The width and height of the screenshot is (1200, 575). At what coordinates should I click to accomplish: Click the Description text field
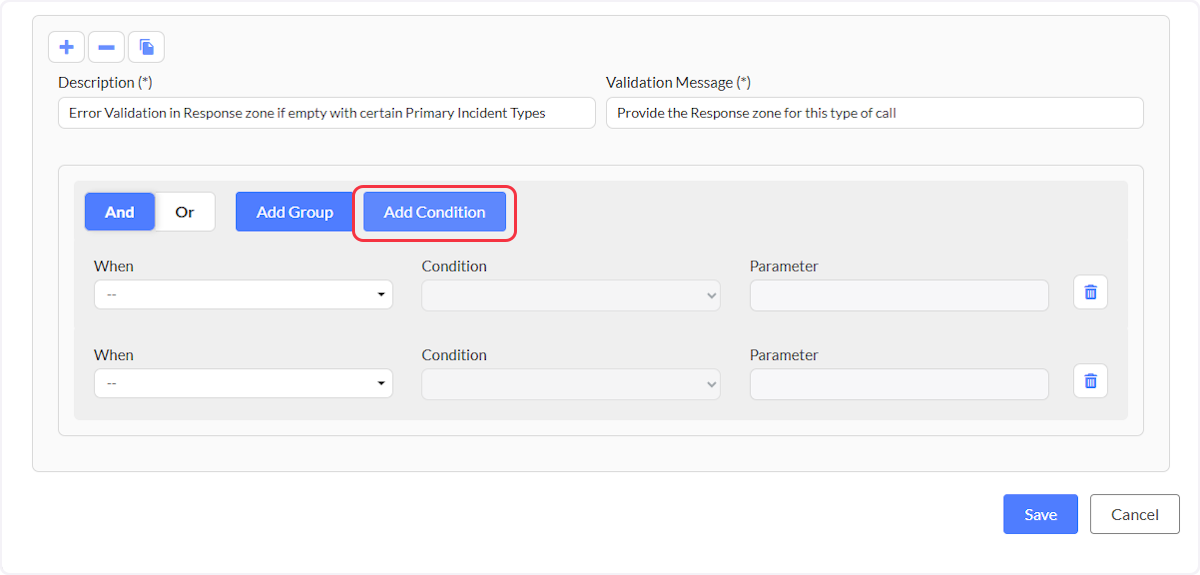pos(327,113)
